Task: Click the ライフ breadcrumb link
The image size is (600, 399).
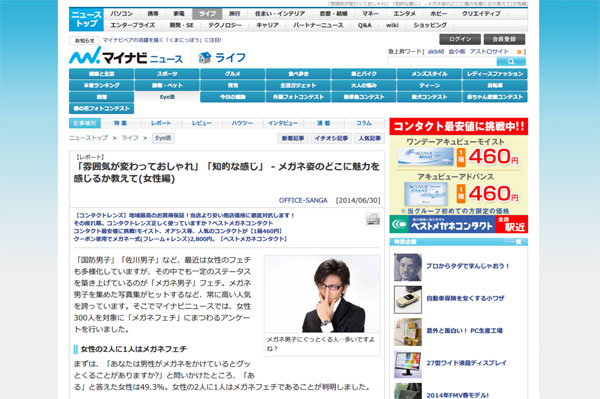Action: (x=130, y=138)
